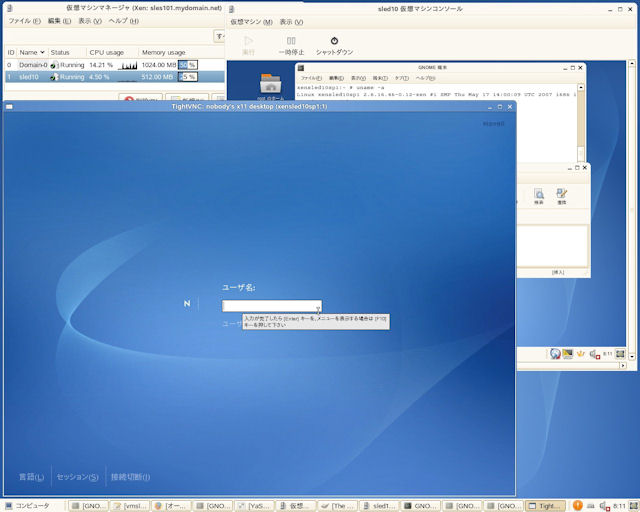Click the username (ユーザ名) input field
This screenshot has width=640, height=512.
tap(271, 306)
